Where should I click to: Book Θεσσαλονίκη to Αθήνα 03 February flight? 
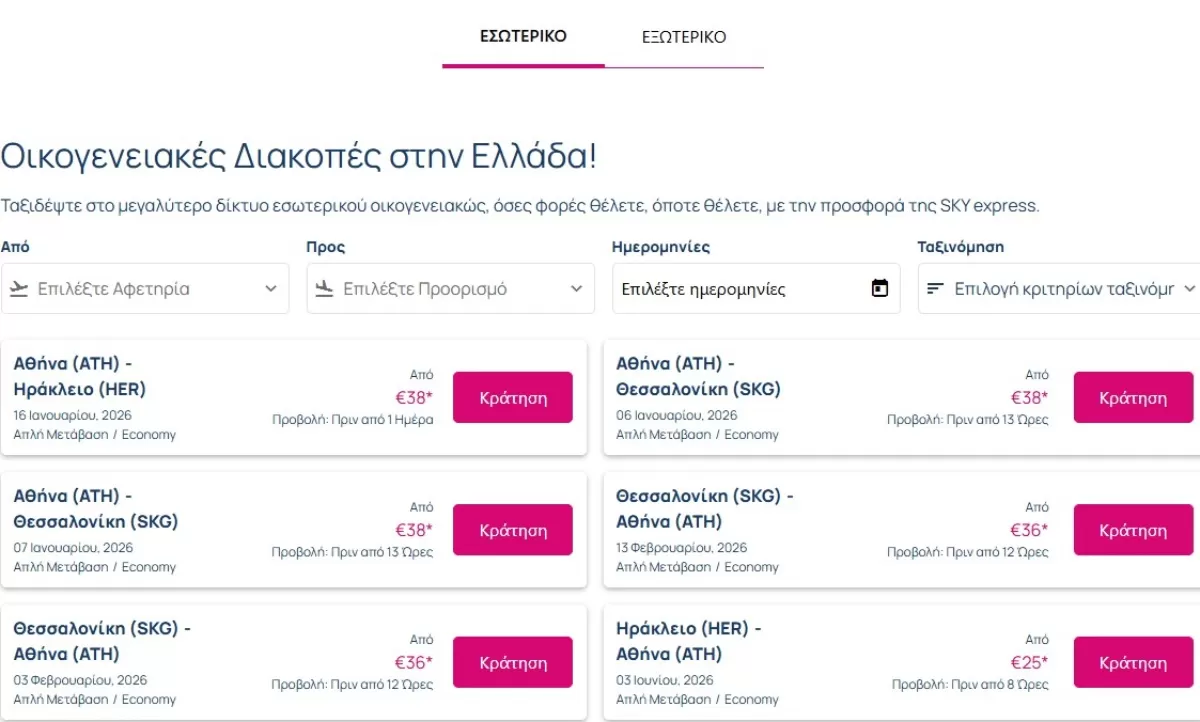[x=513, y=663]
